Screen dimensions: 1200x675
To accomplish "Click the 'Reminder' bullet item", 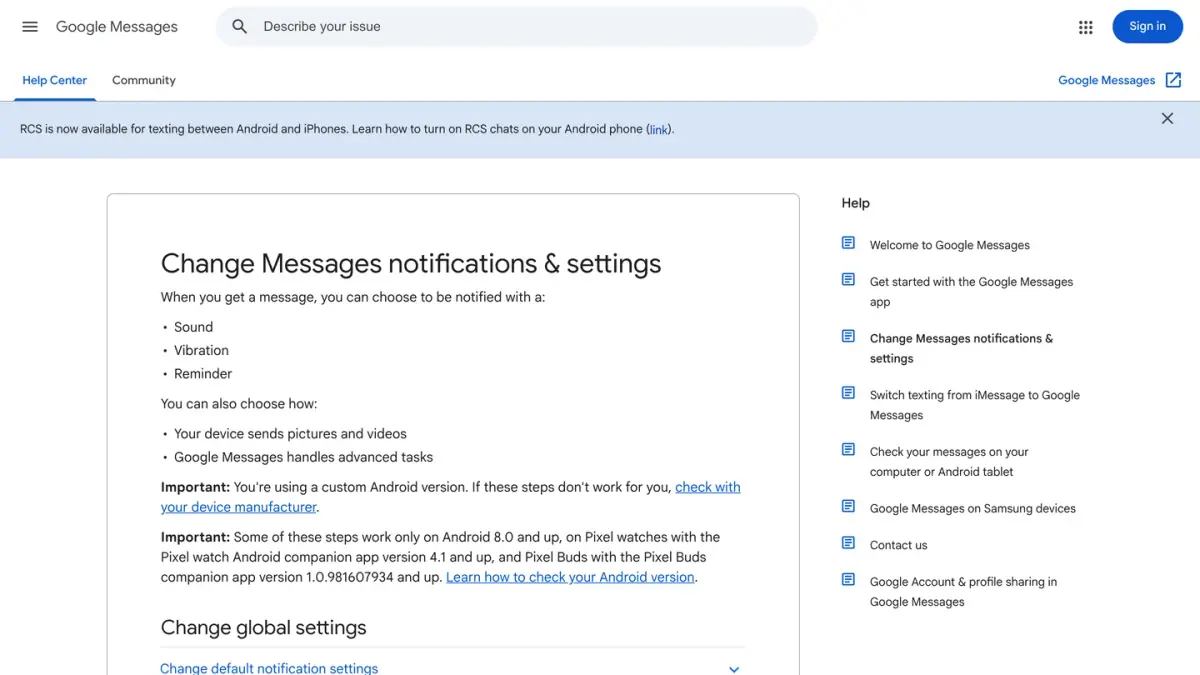I will coord(203,373).
